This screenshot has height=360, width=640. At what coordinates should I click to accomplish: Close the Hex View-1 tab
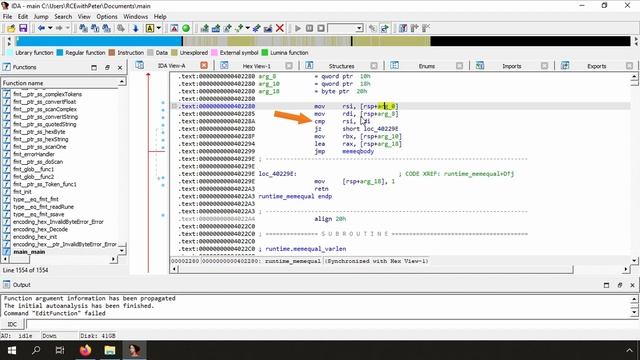click(289, 66)
